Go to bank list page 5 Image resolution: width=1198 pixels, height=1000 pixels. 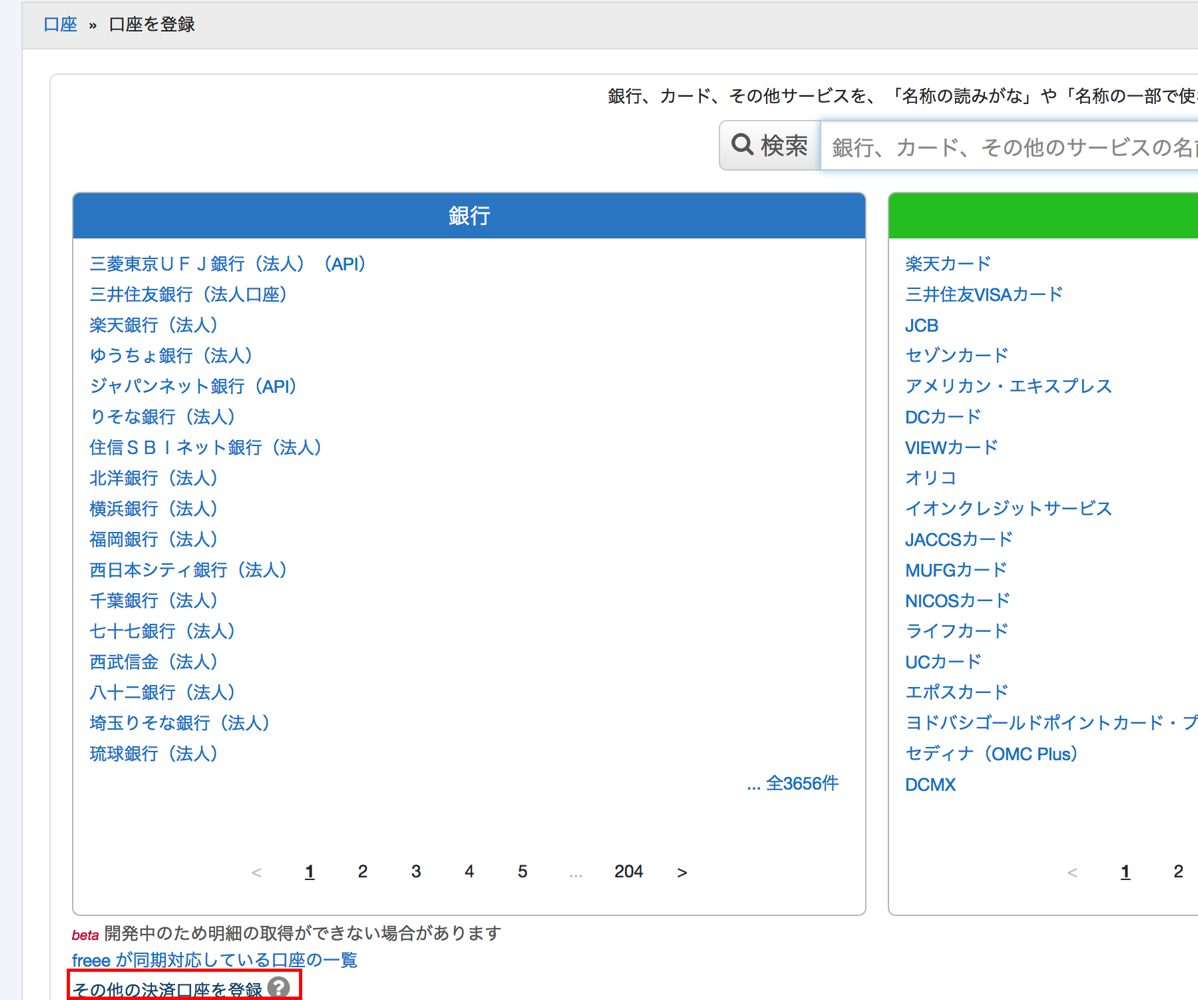click(x=523, y=872)
